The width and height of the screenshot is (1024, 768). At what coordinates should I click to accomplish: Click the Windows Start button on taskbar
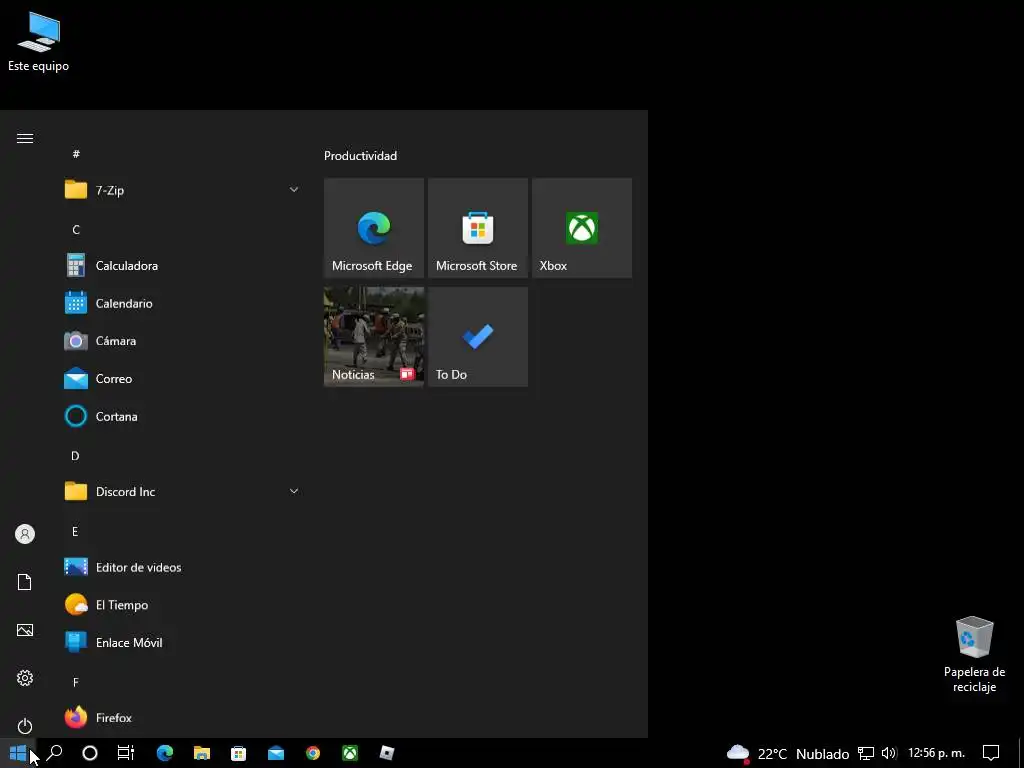pyautogui.click(x=18, y=753)
